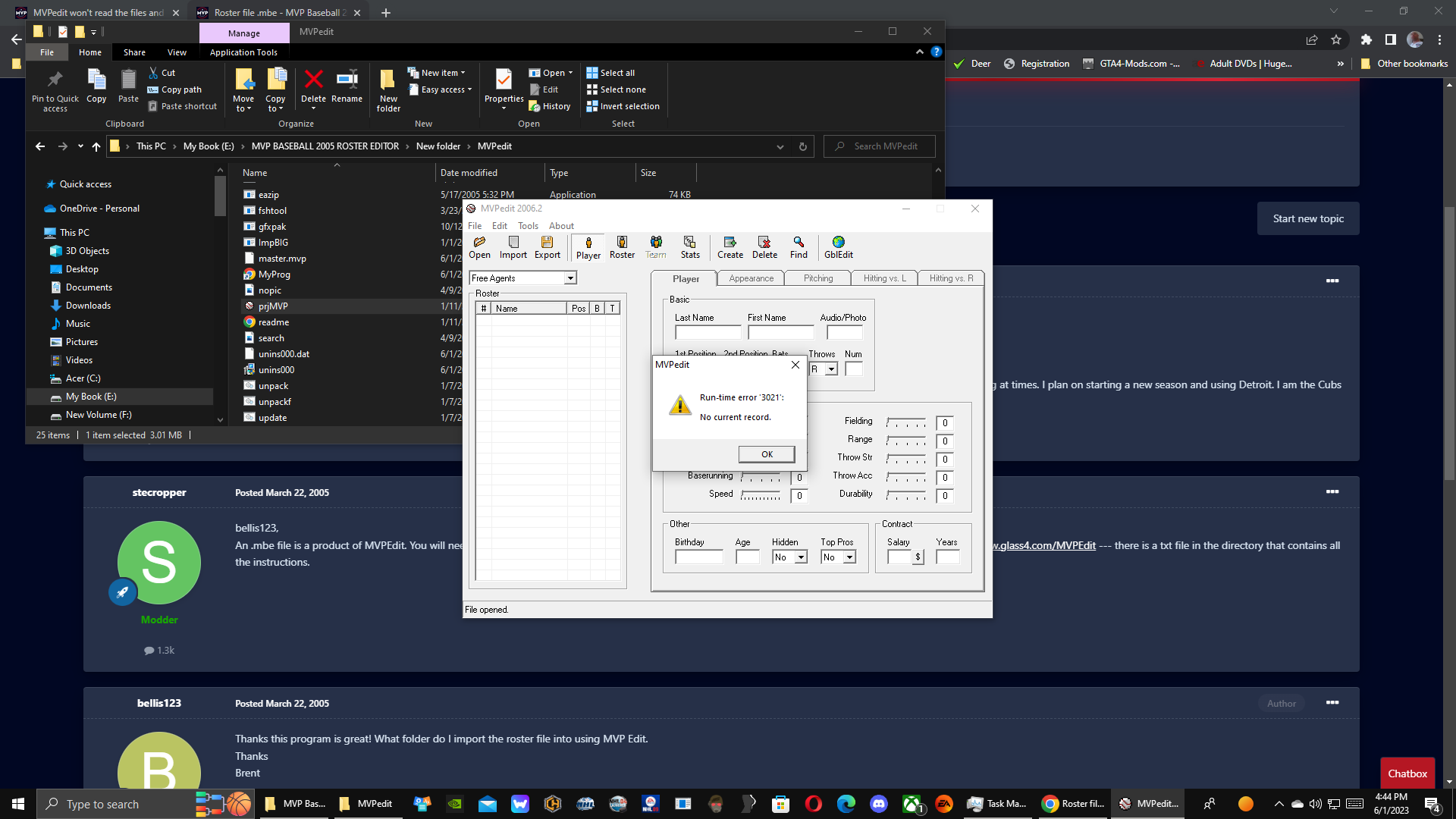Open Opera browser from the taskbar

[x=813, y=804]
